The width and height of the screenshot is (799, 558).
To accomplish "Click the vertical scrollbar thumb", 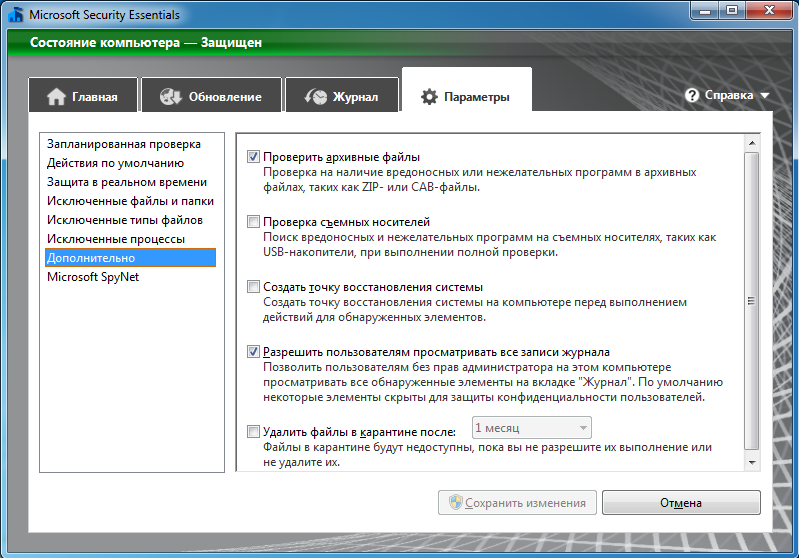I will click(752, 301).
